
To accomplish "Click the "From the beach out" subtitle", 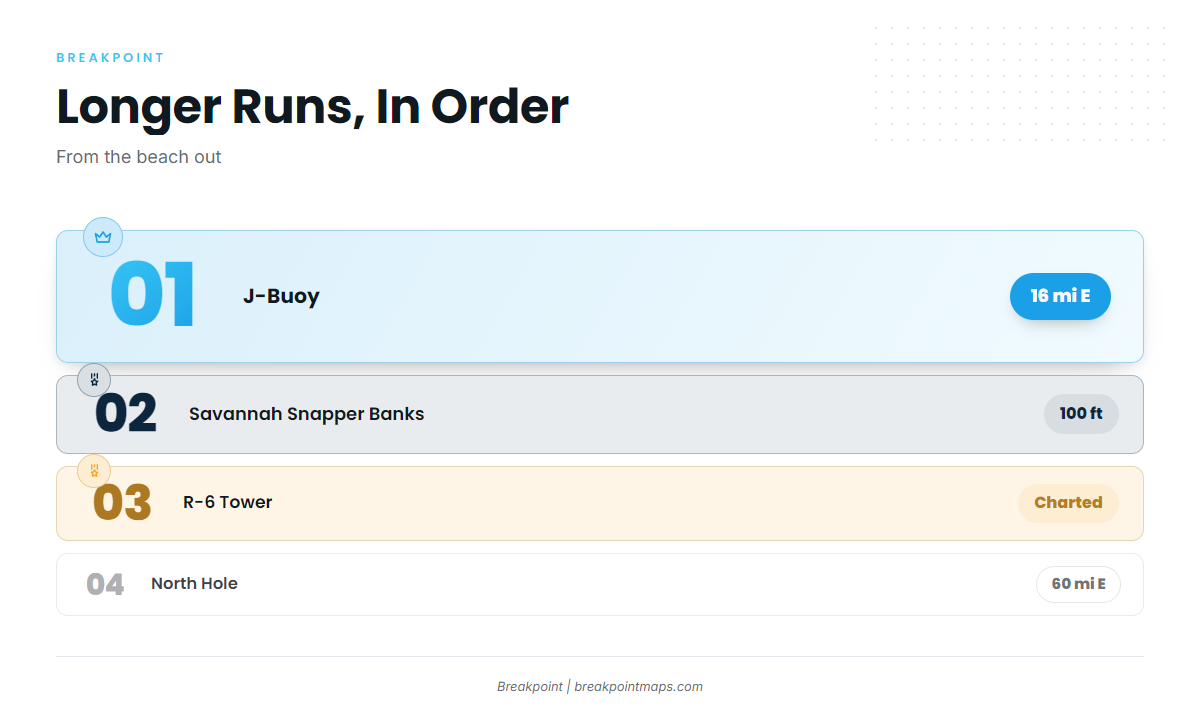I will coord(139,157).
